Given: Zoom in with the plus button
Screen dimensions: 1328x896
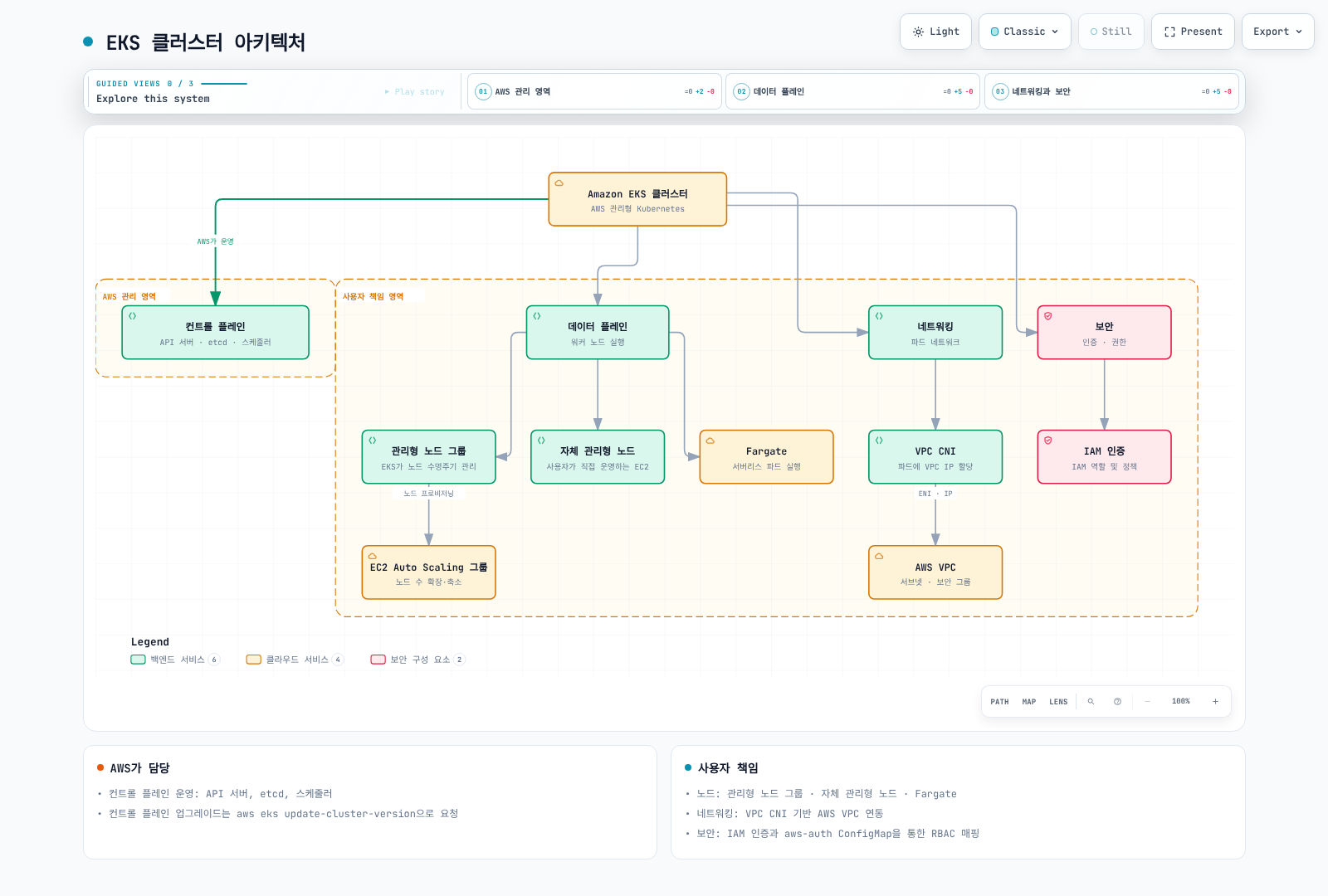Looking at the screenshot, I should [x=1215, y=702].
